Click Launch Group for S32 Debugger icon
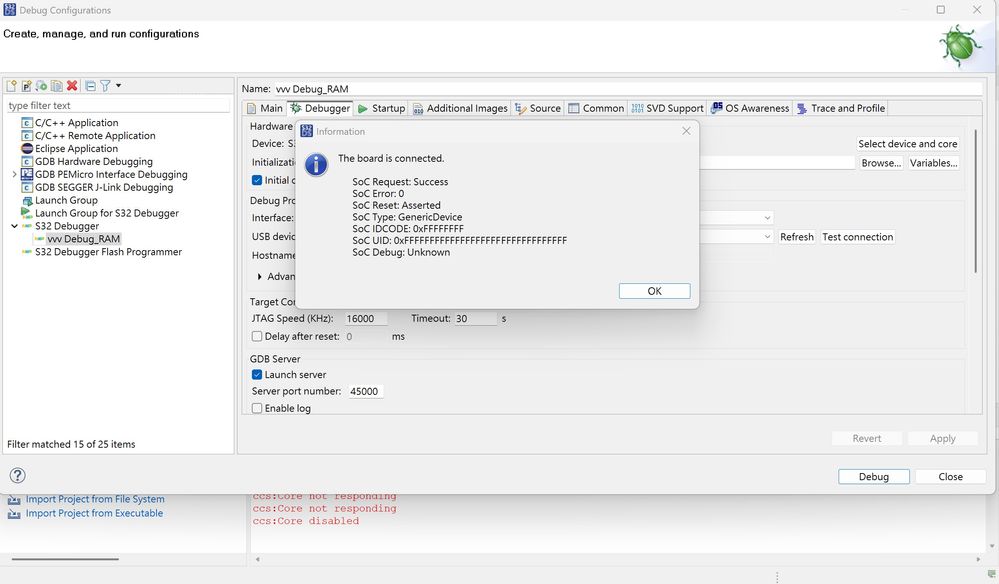 pyautogui.click(x=27, y=213)
